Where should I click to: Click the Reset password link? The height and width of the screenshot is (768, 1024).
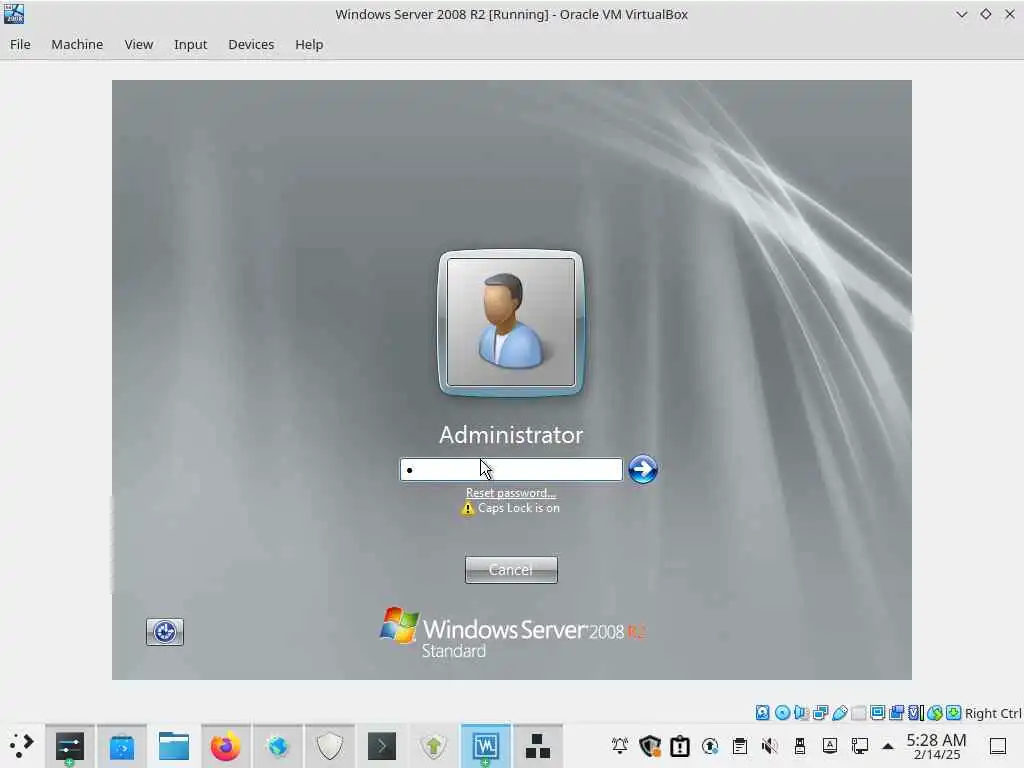coord(511,492)
